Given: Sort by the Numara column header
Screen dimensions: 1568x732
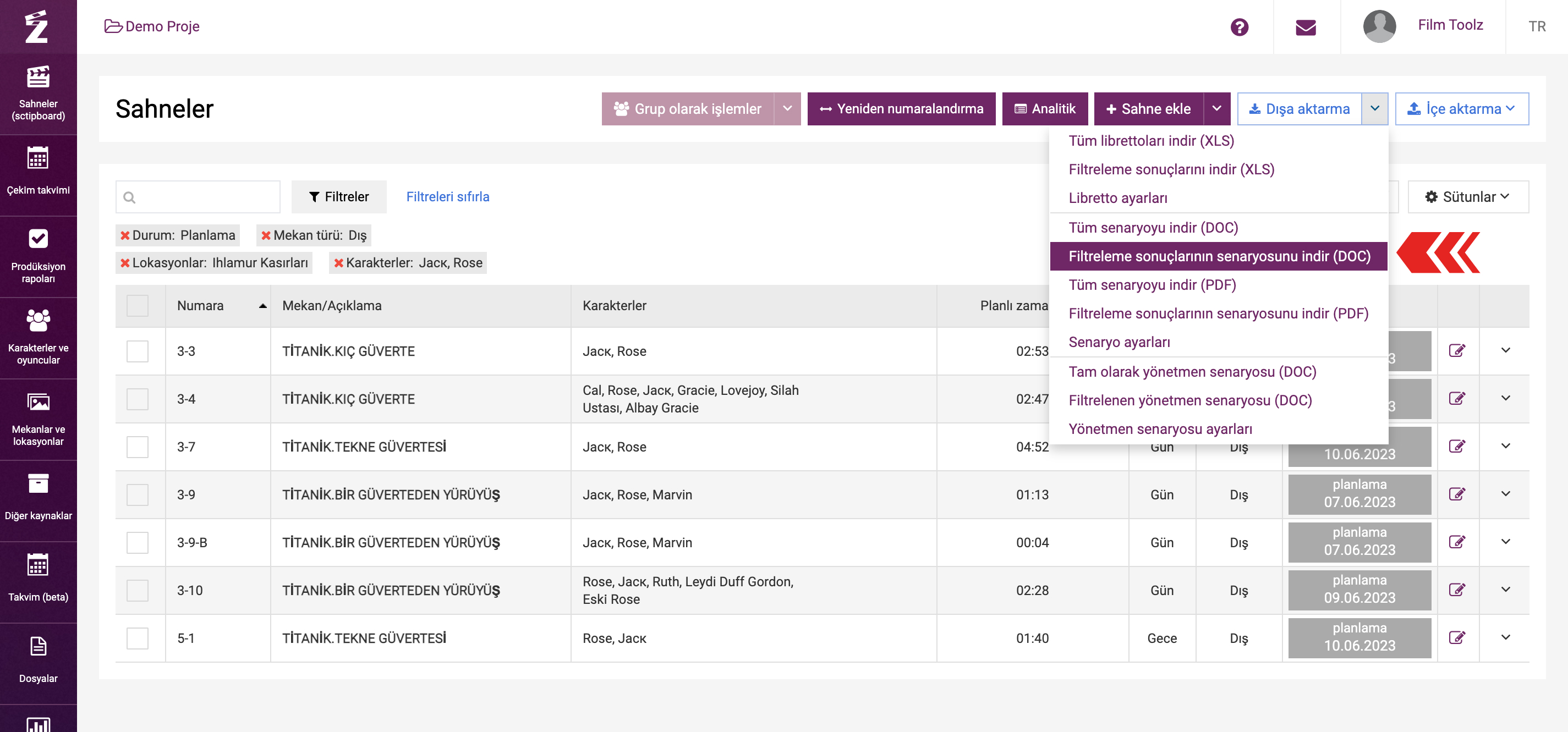Looking at the screenshot, I should tap(218, 305).
